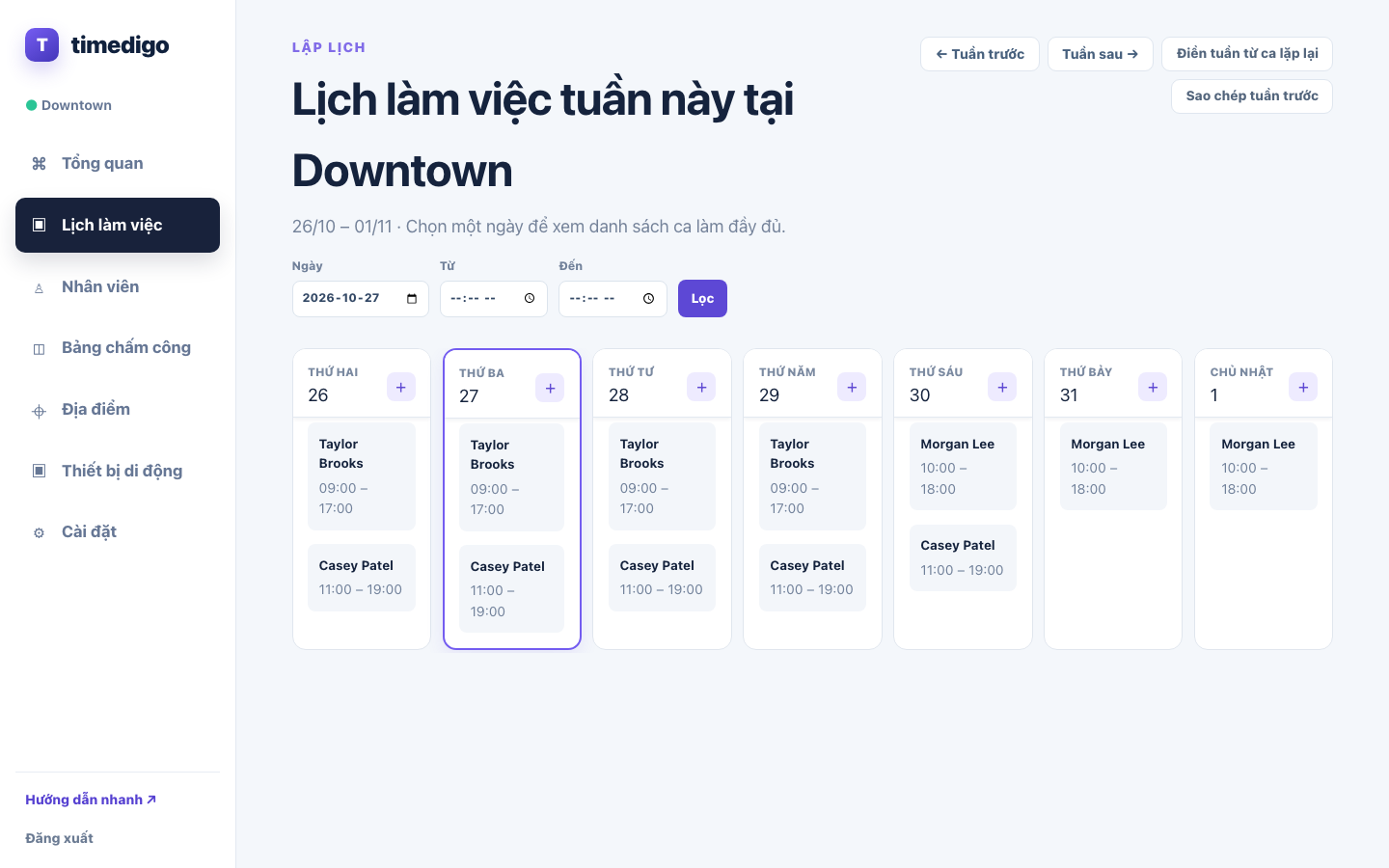Click the timedigo brand name
The height and width of the screenshot is (868, 1389).
pos(120,45)
